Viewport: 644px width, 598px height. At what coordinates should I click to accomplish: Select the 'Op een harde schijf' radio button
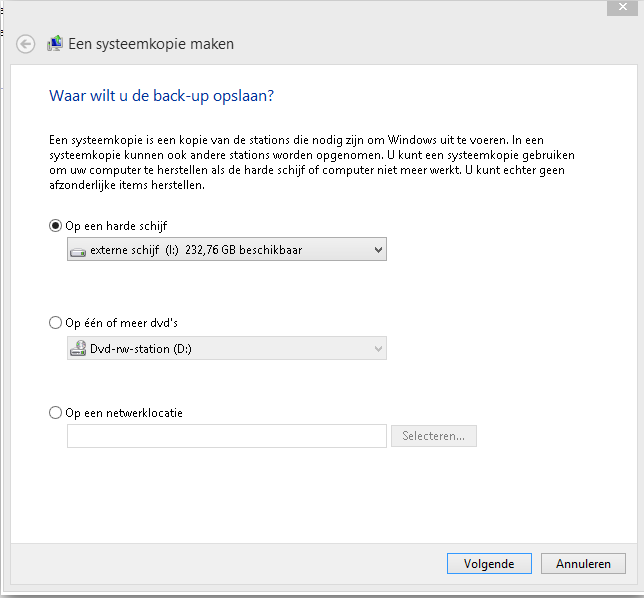click(55, 226)
